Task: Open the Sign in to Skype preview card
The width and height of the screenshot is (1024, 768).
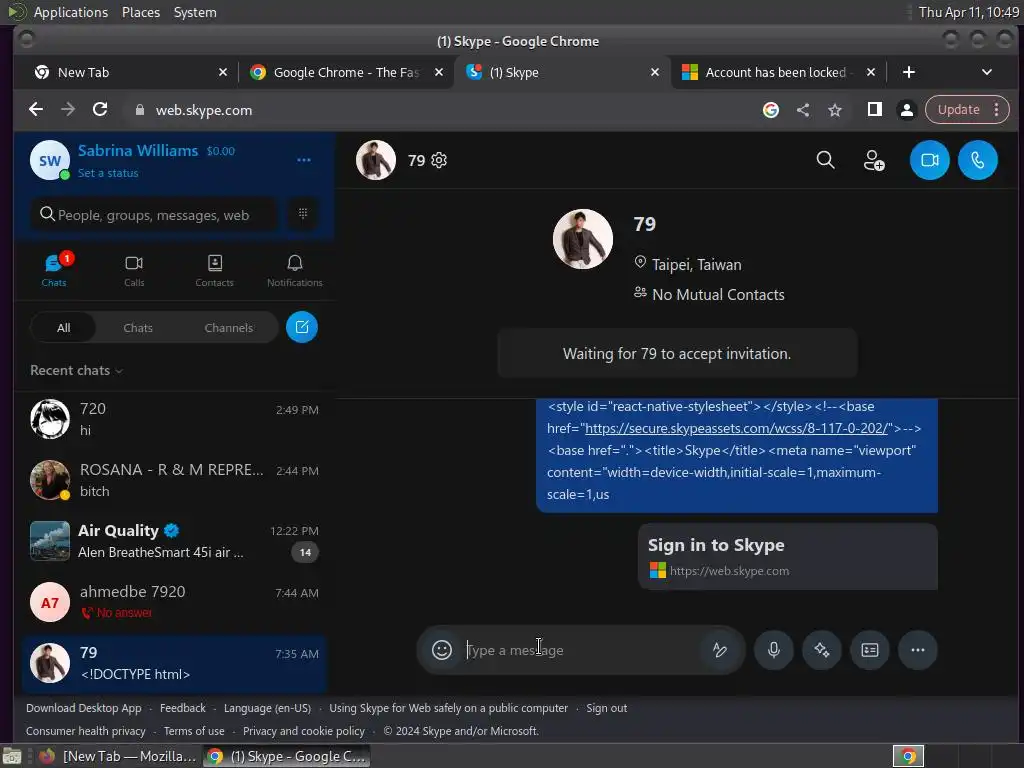Action: pos(788,556)
